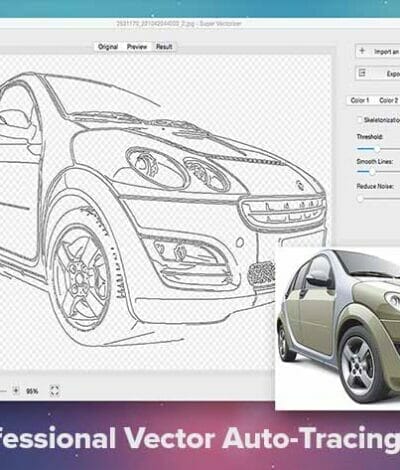Click the original color car photo thumbnail

[x=337, y=329]
